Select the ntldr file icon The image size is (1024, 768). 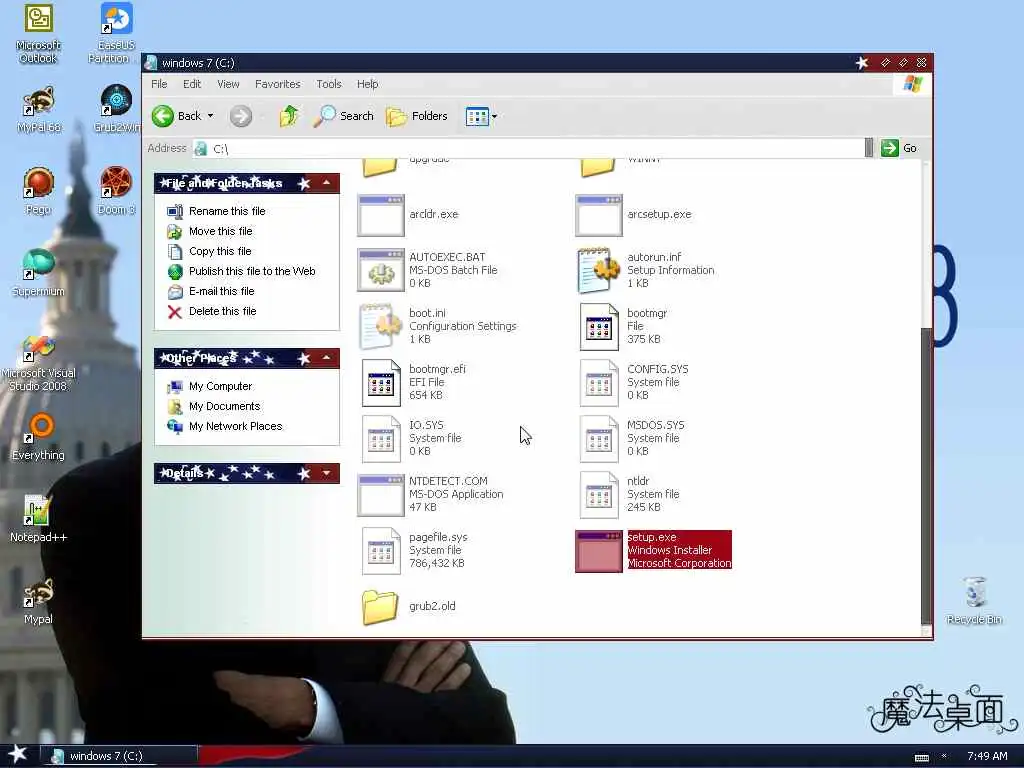click(x=599, y=495)
